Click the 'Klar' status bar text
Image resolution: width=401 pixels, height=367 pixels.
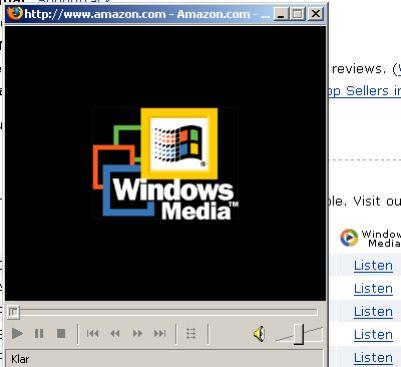[x=20, y=359]
